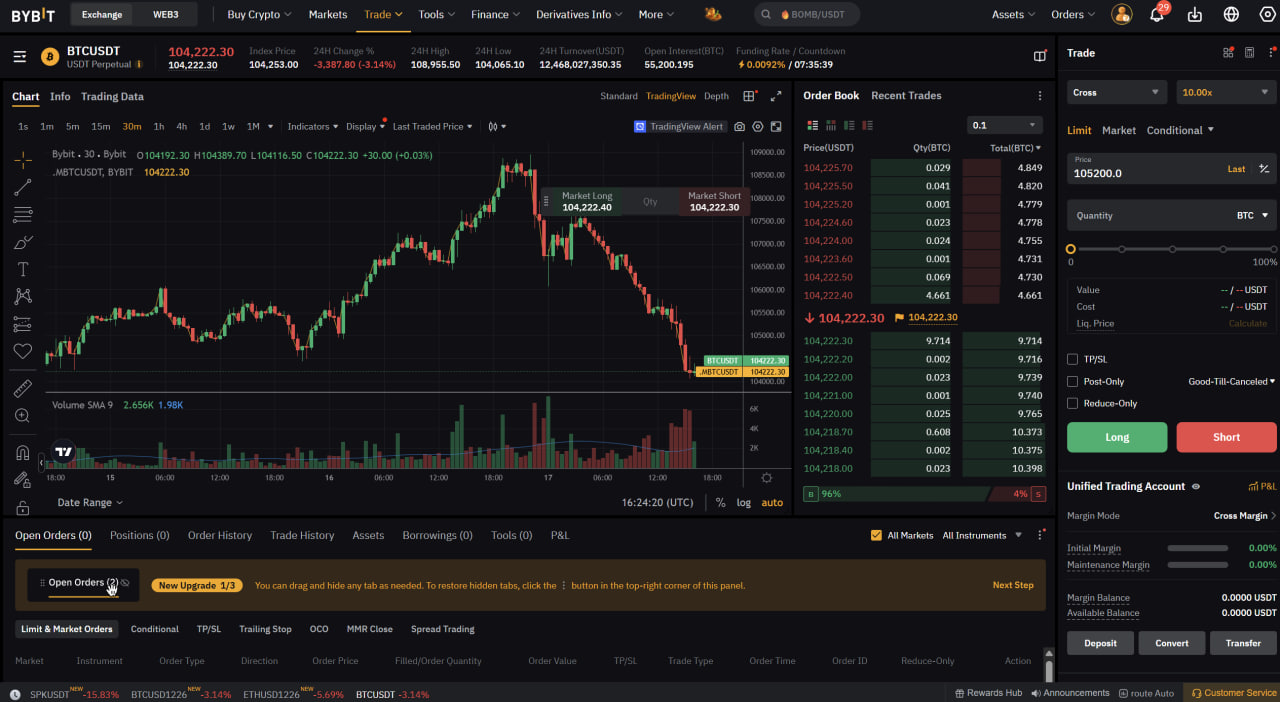Toggle percent scale on chart
The height and width of the screenshot is (702, 1280).
(720, 503)
